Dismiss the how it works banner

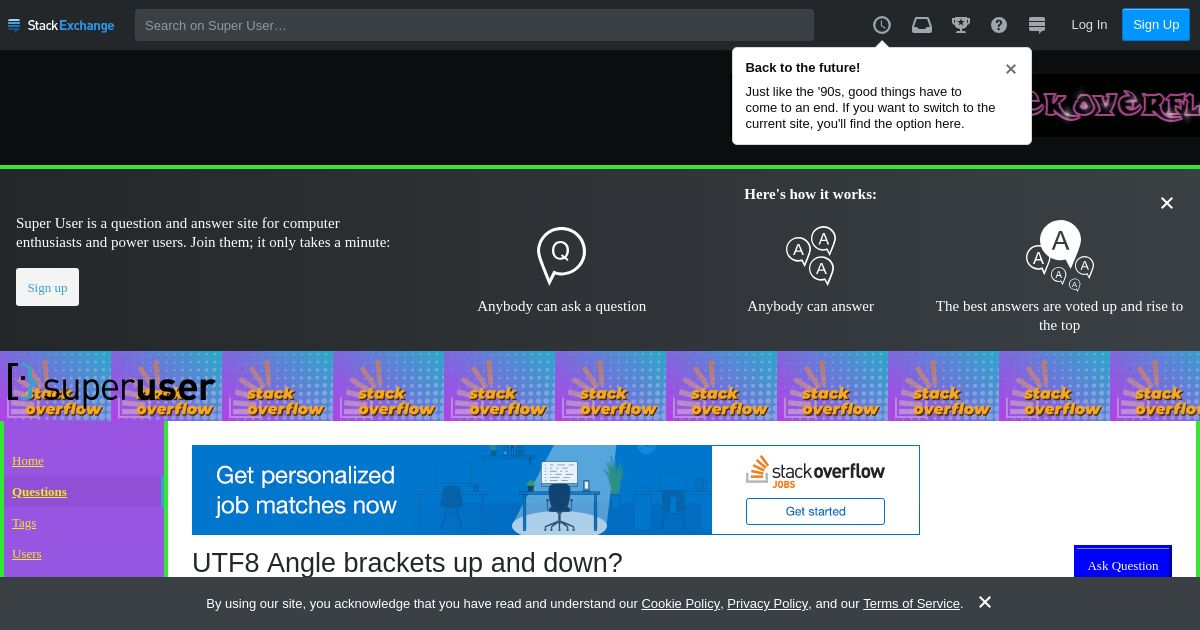click(1167, 203)
